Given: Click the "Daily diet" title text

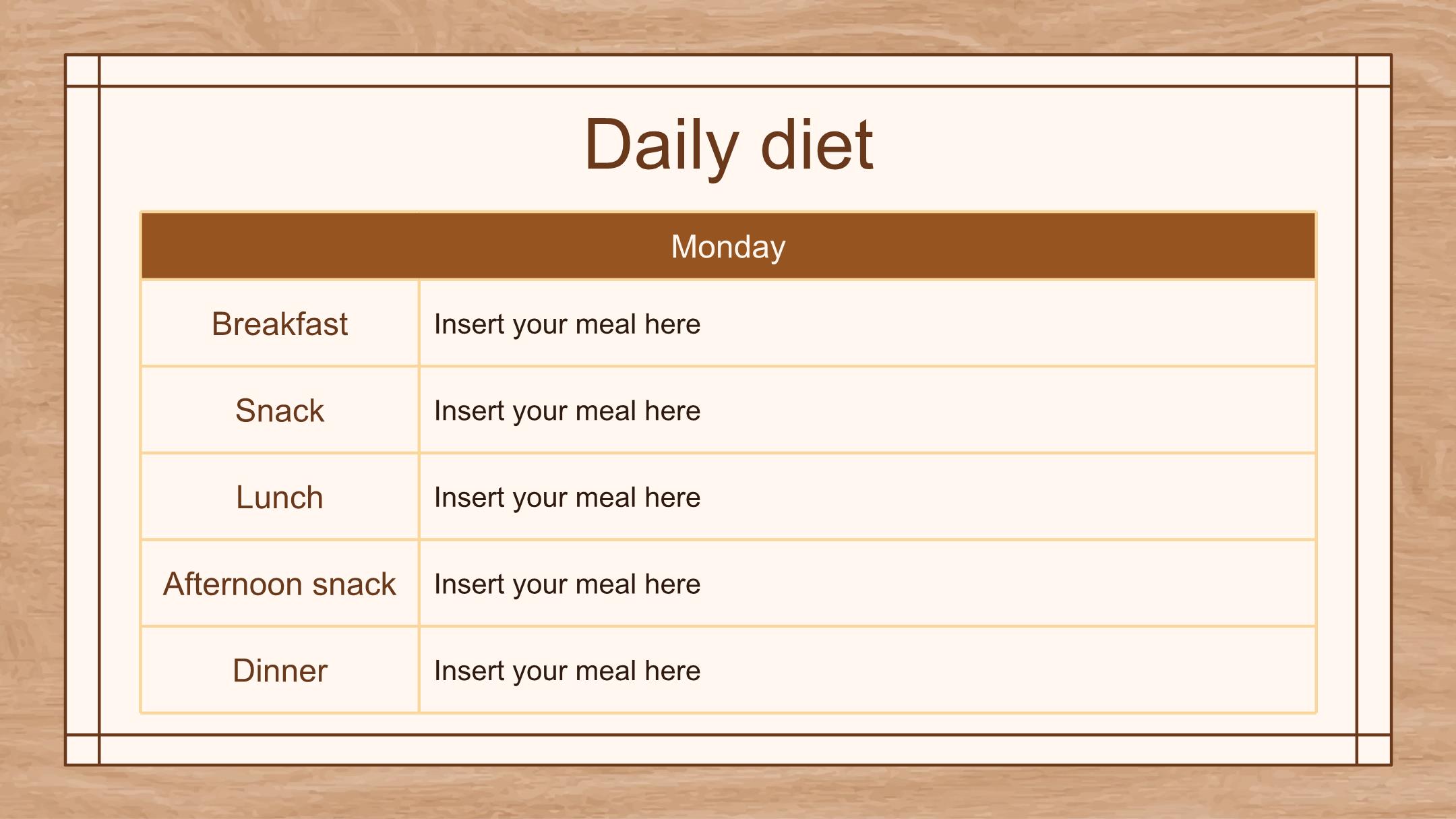Looking at the screenshot, I should pyautogui.click(x=728, y=144).
